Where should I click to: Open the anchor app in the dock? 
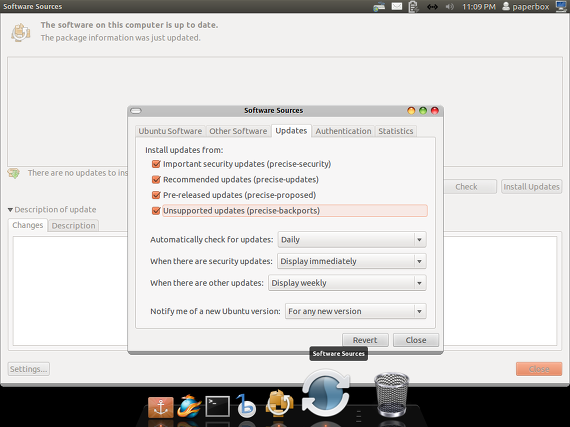[160, 407]
